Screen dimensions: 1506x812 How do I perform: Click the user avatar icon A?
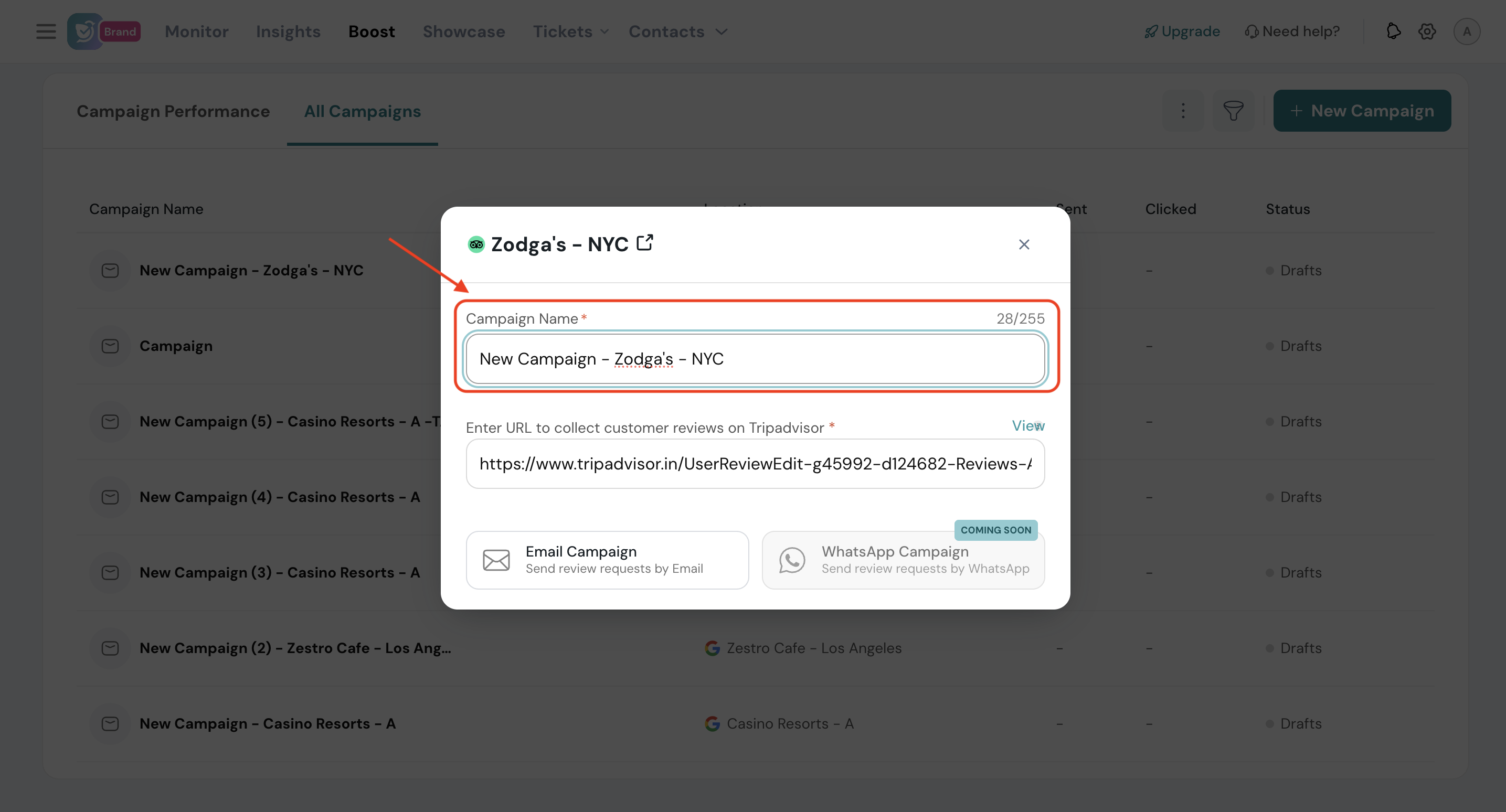[1466, 31]
